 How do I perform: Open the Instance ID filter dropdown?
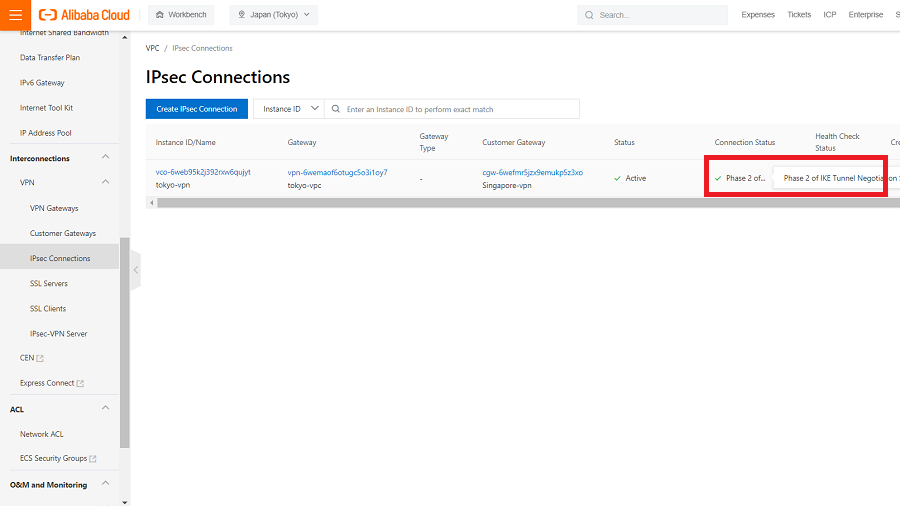[291, 109]
